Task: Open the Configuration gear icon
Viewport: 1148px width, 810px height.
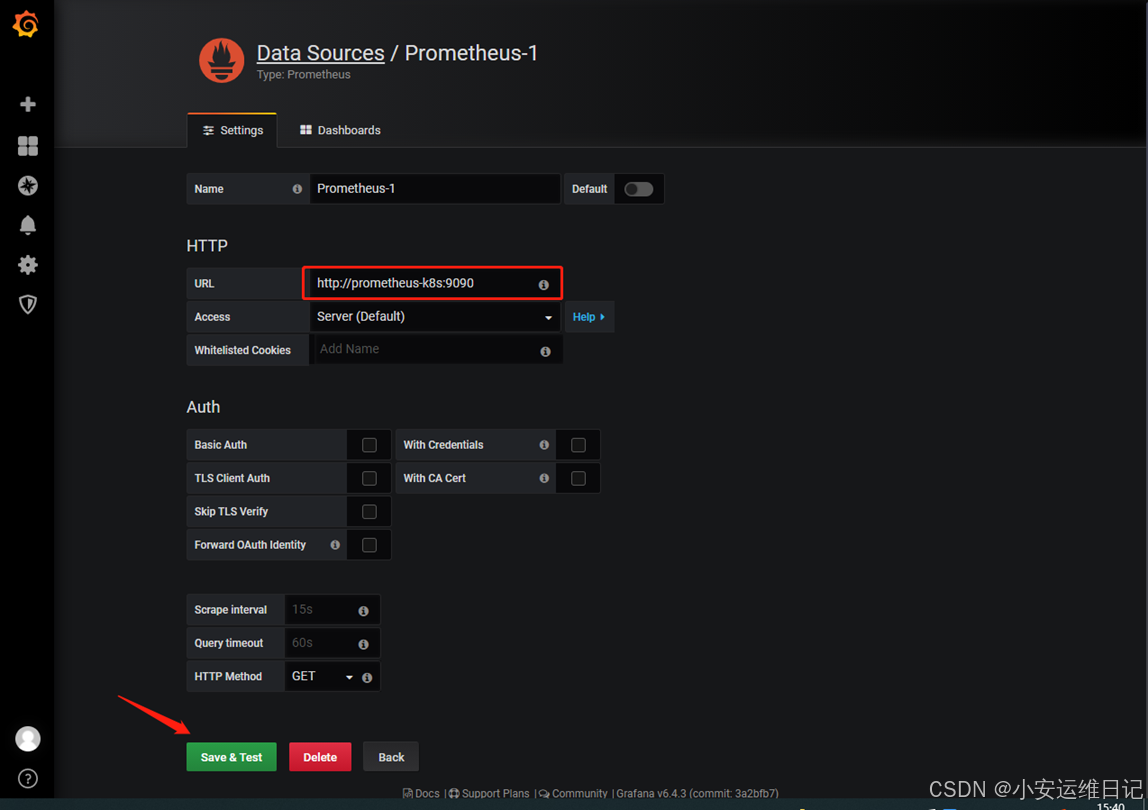Action: (28, 264)
